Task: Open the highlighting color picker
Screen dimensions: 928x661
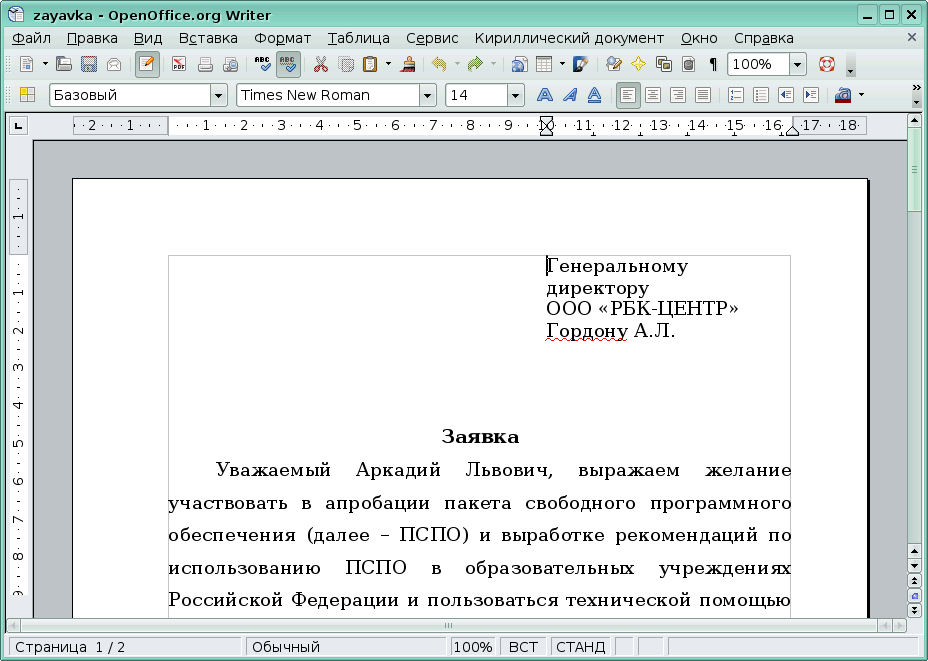Action: pyautogui.click(x=858, y=95)
